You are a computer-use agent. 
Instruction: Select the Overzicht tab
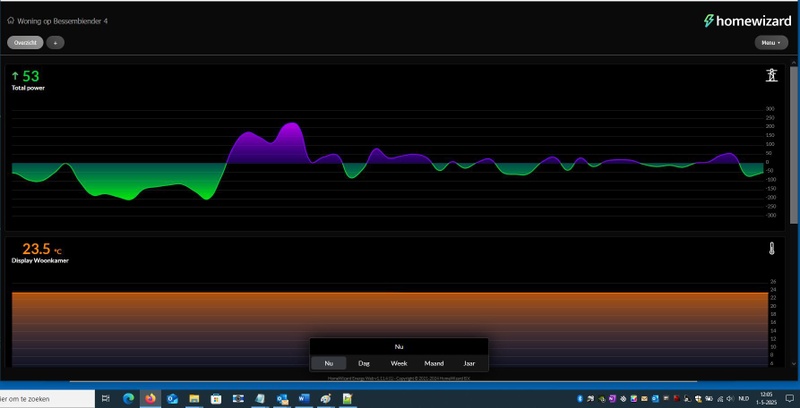tap(25, 42)
